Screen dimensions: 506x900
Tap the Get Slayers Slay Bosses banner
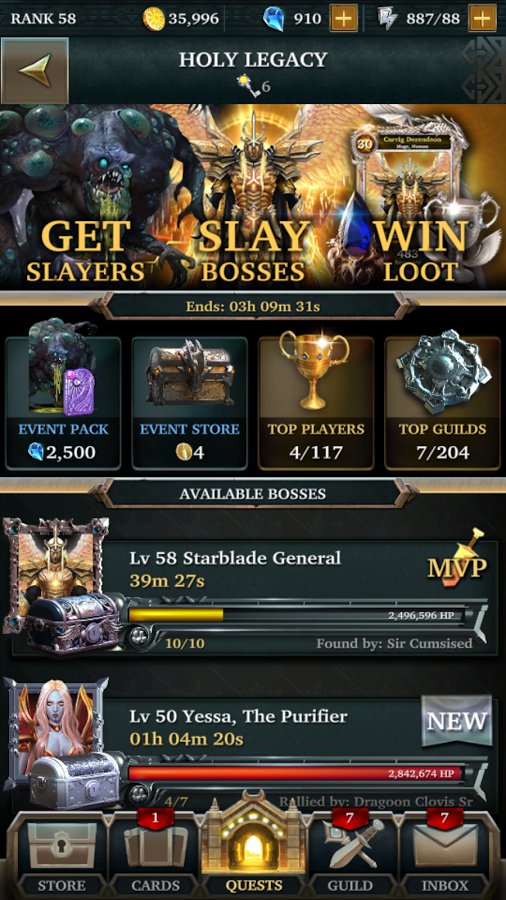pos(253,197)
